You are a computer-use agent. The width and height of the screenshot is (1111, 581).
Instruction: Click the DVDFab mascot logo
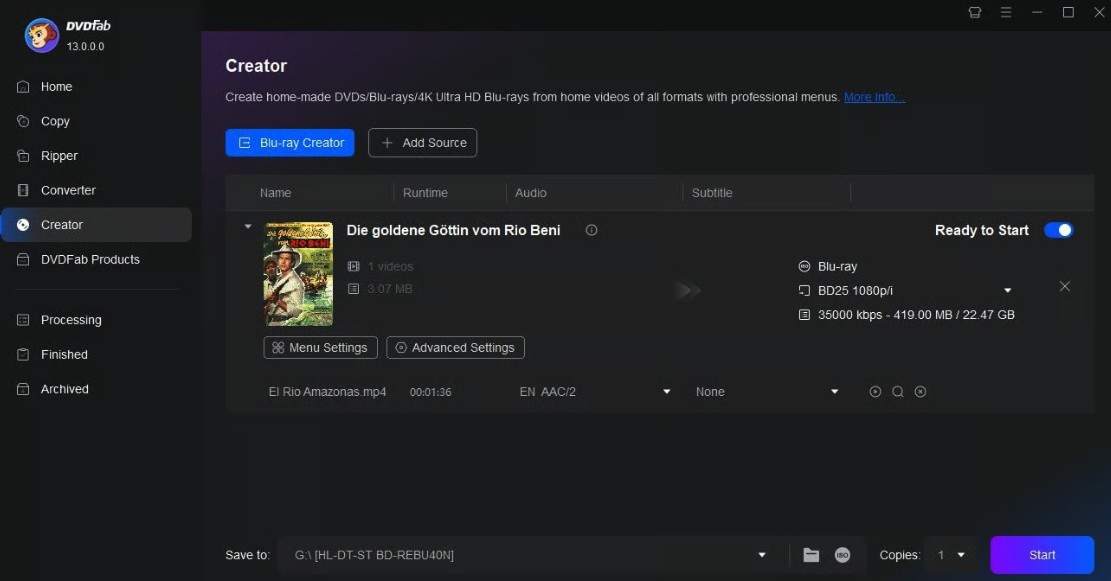[41, 35]
